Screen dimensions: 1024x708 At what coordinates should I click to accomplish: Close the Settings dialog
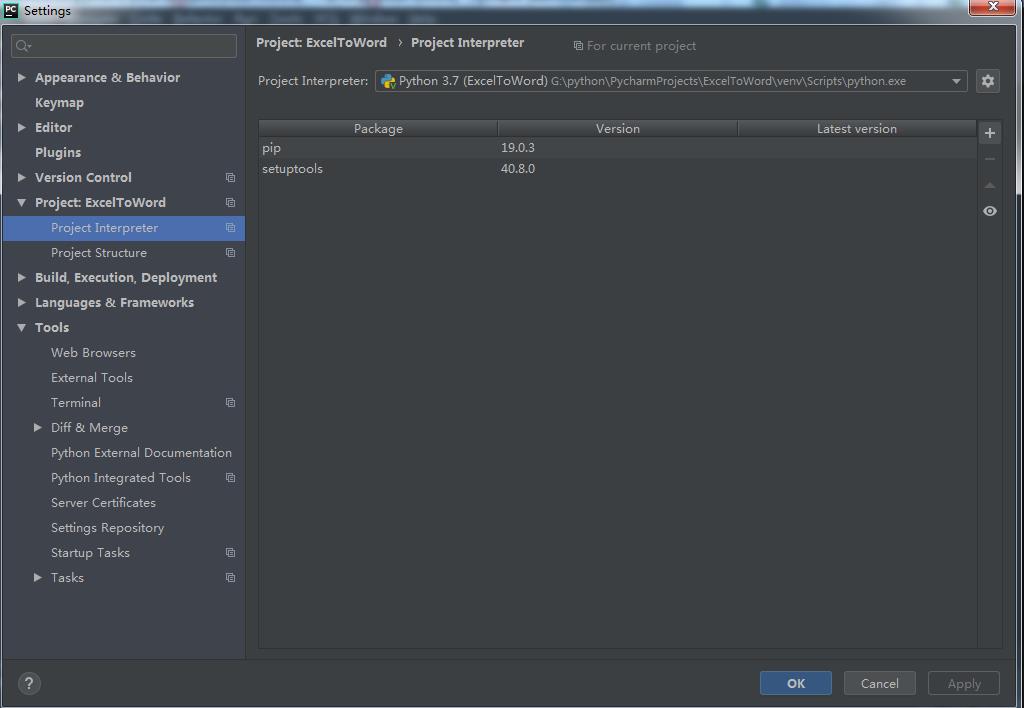pyautogui.click(x=993, y=7)
